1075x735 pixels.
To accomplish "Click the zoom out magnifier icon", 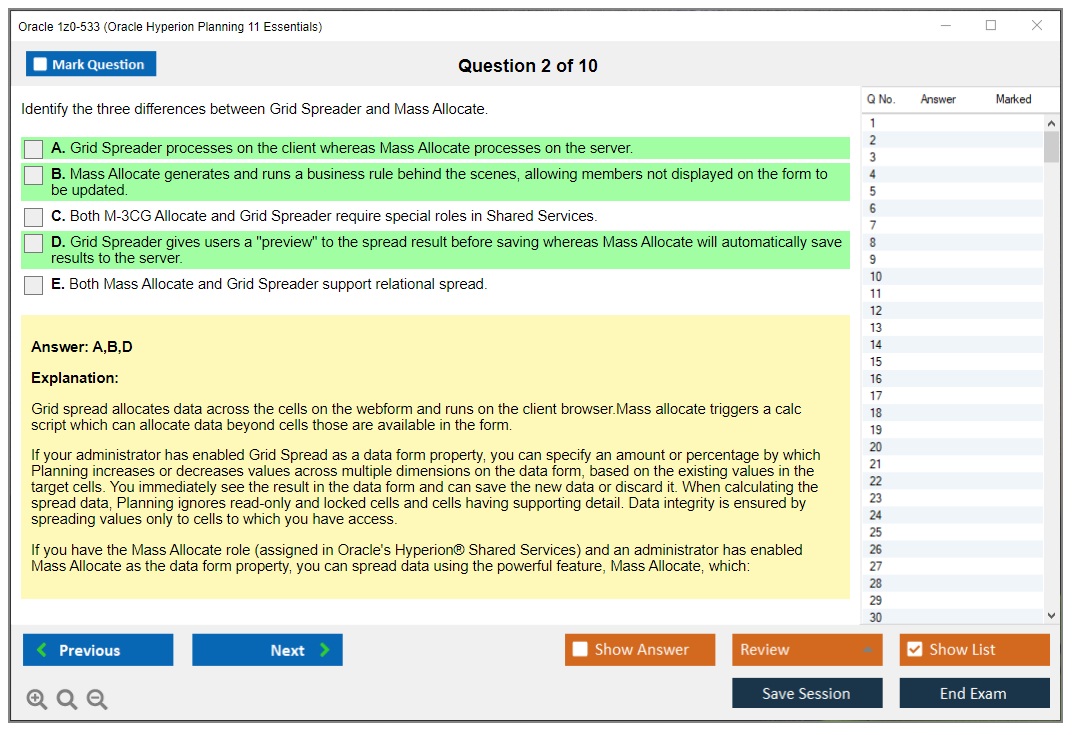I will [x=97, y=700].
